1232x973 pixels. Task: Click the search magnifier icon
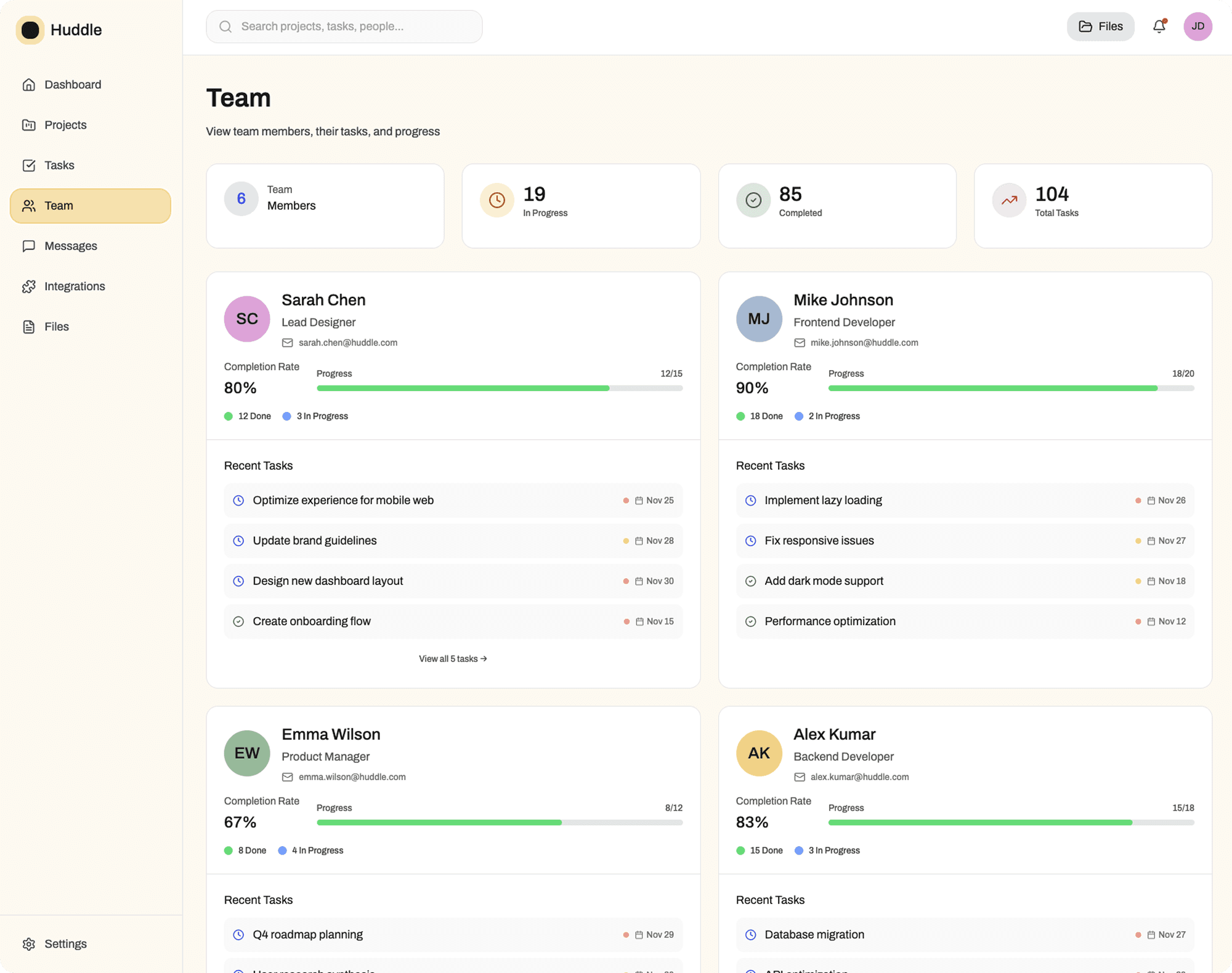click(225, 26)
